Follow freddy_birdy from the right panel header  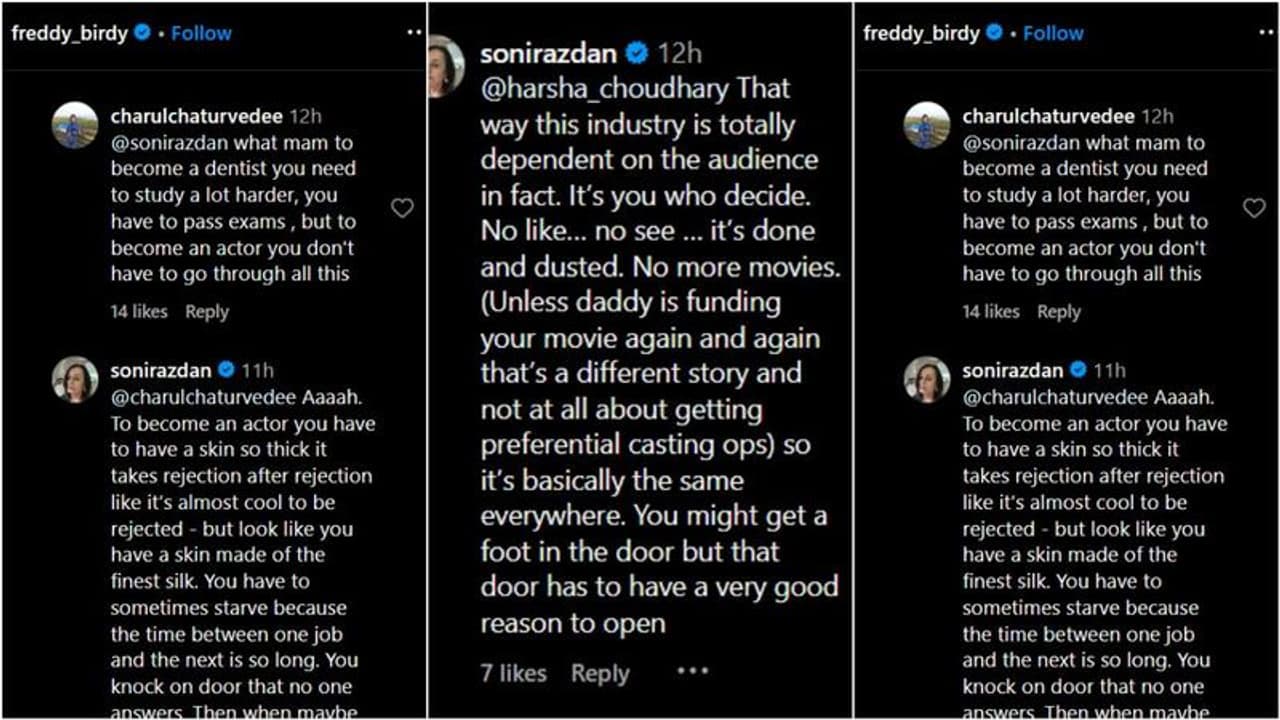click(x=1053, y=33)
